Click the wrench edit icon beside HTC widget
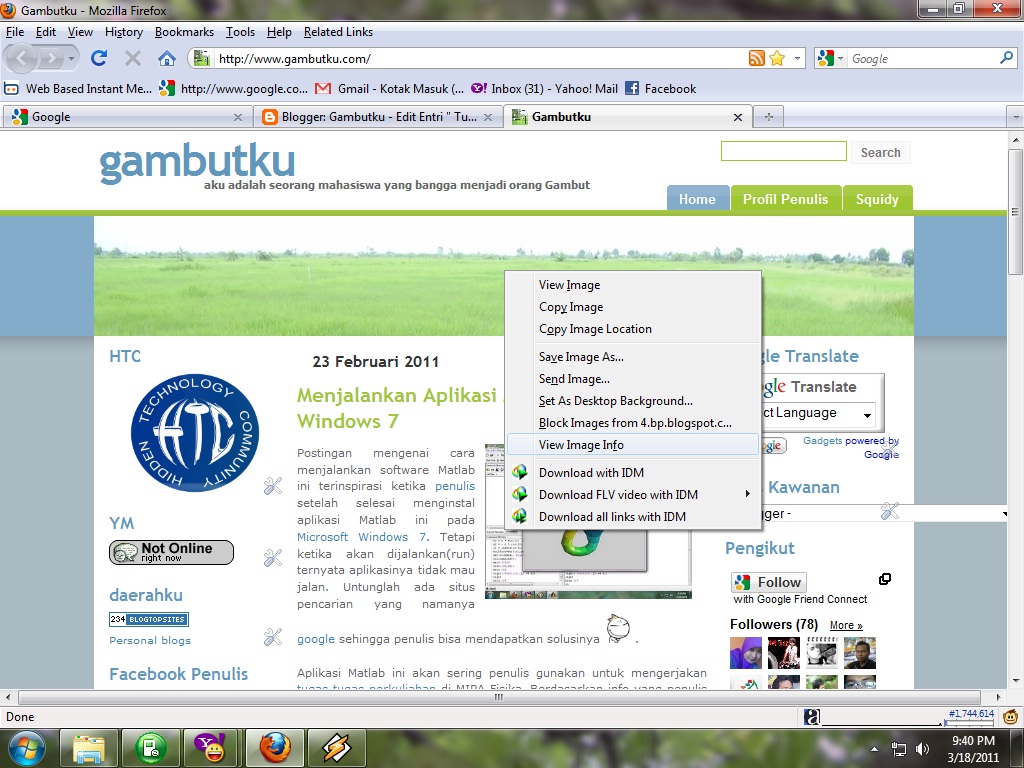1024x768 pixels. 273,485
